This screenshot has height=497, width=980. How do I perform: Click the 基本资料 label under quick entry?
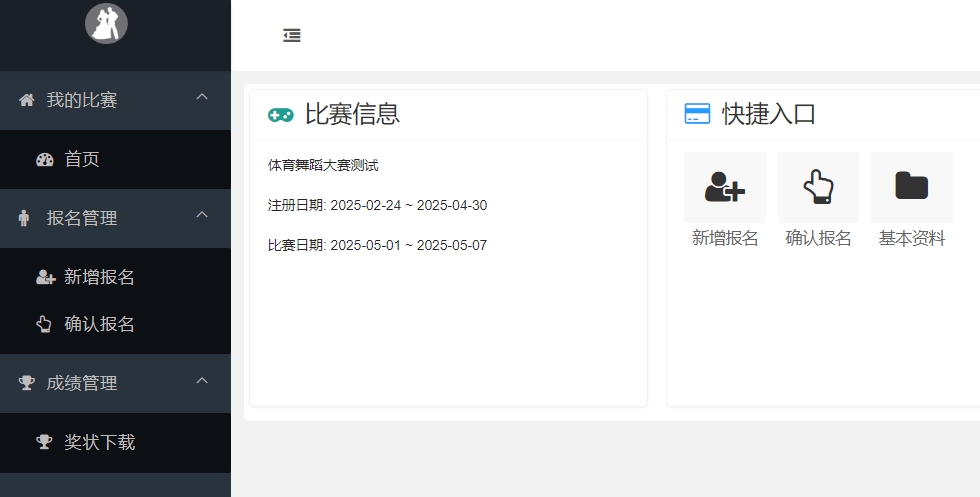coord(911,238)
